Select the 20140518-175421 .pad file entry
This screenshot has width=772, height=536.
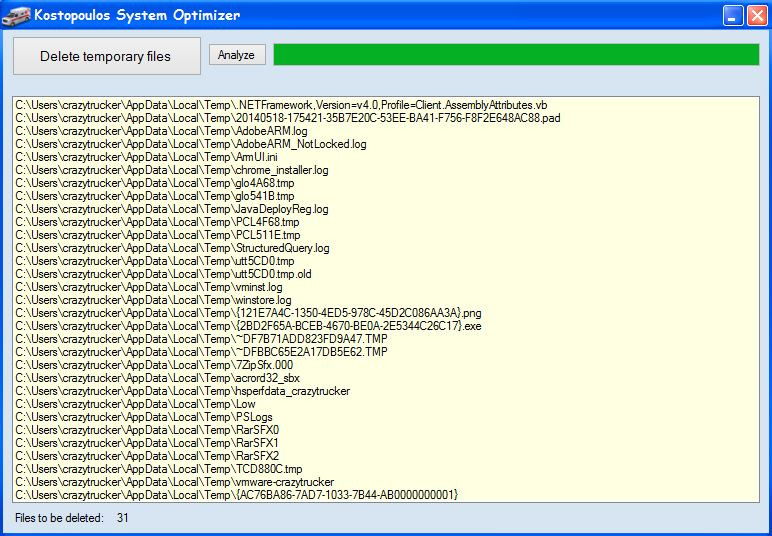click(x=288, y=118)
